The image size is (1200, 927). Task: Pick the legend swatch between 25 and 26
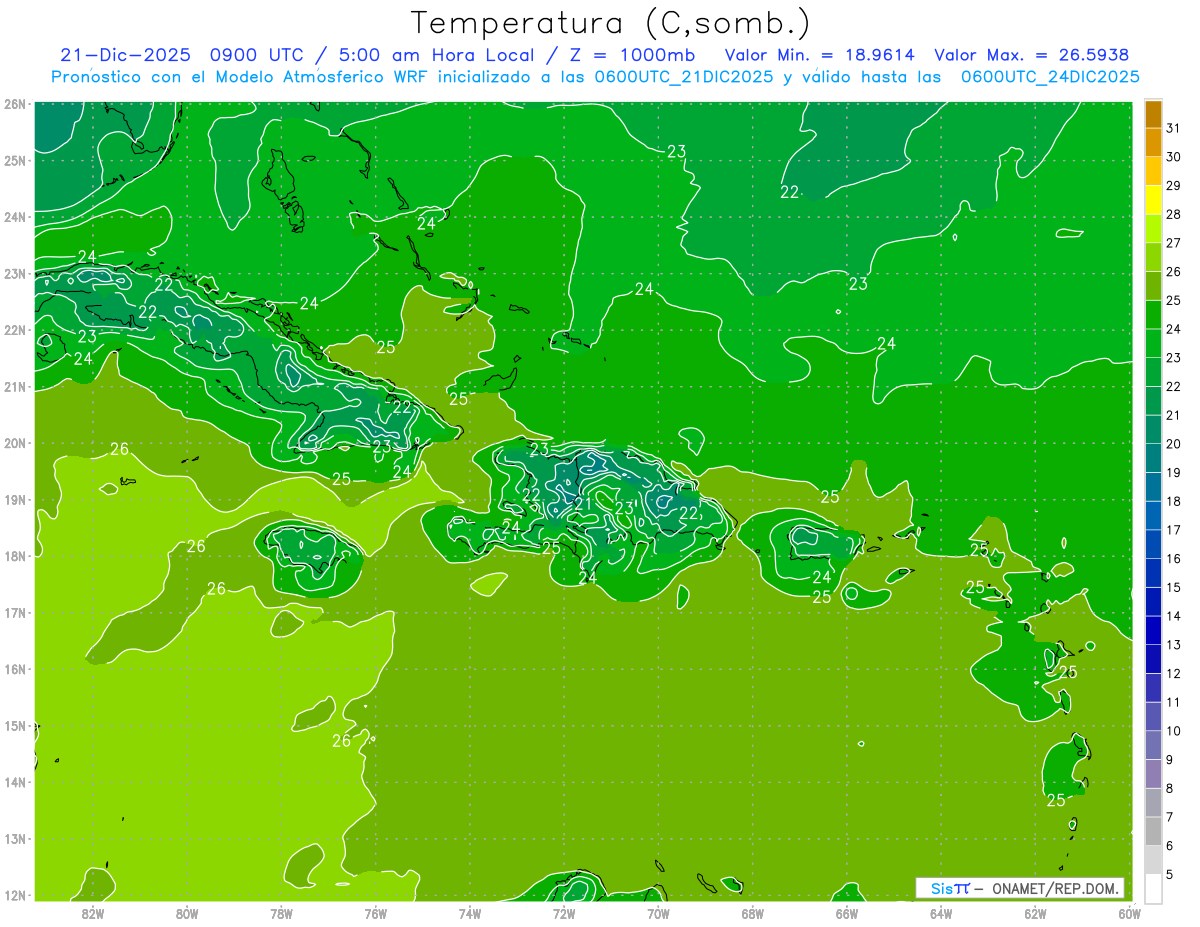pyautogui.click(x=1154, y=286)
